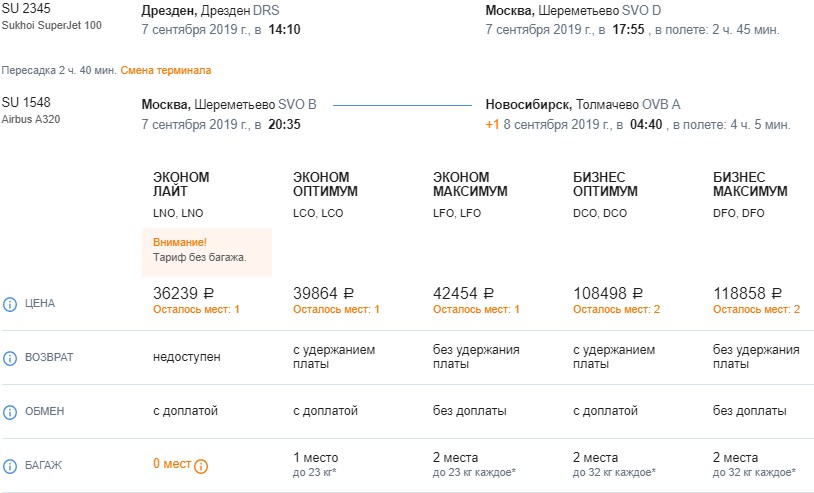Click info icon next to ЦЕНА
Viewport: 814px width, 493px height.
[x=10, y=303]
